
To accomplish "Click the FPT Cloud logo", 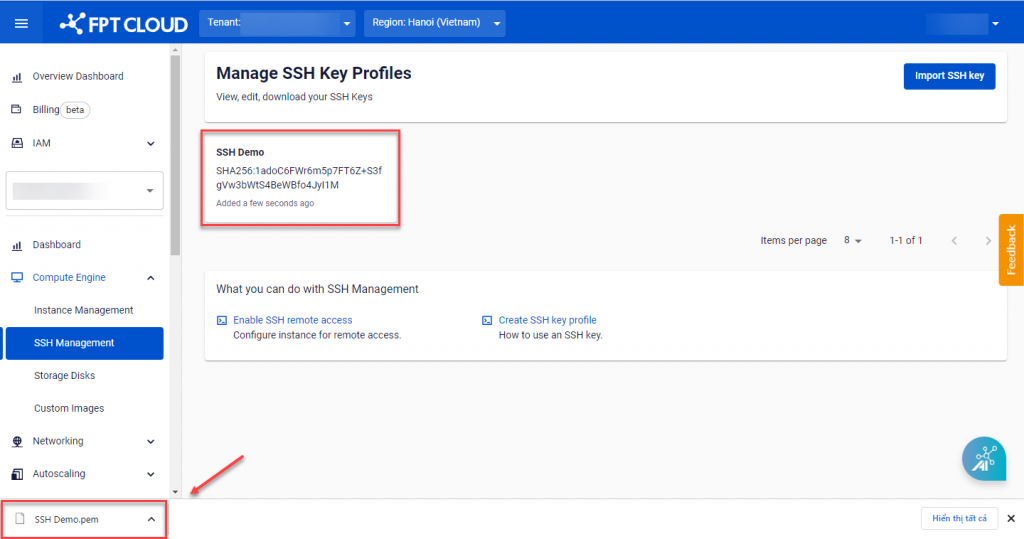I will point(123,23).
